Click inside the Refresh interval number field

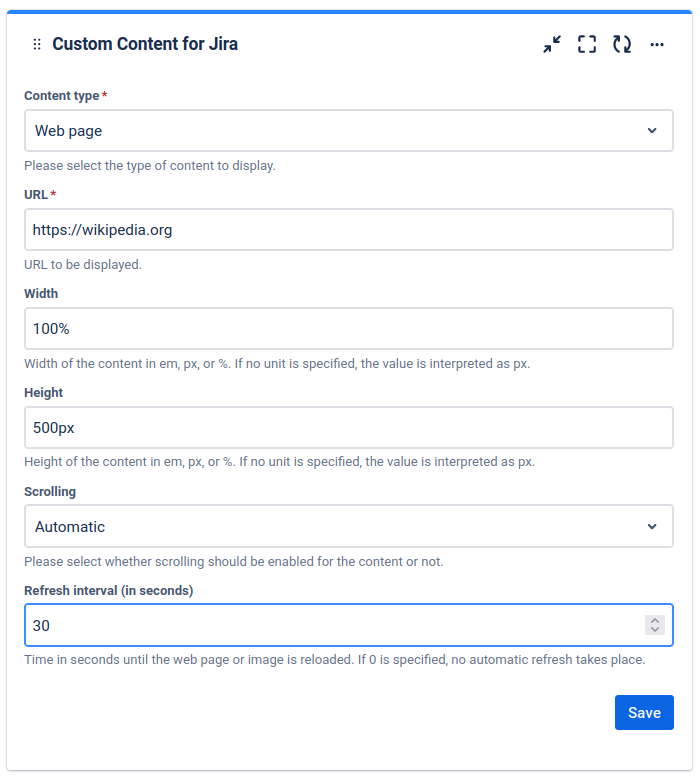[330, 626]
